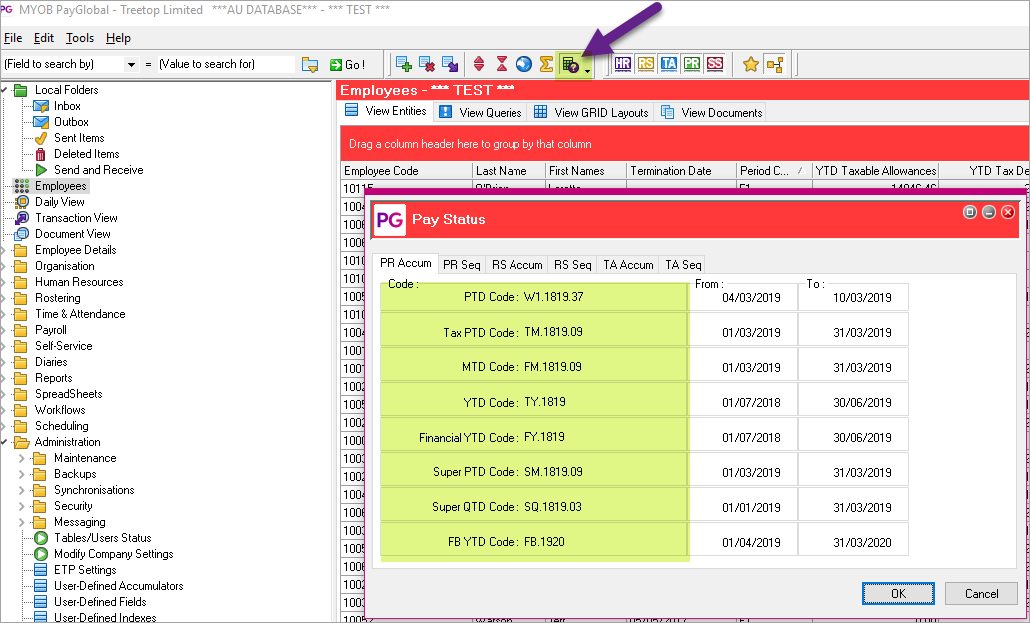
Task: Expand the Messaging folder node
Action: tap(22, 522)
